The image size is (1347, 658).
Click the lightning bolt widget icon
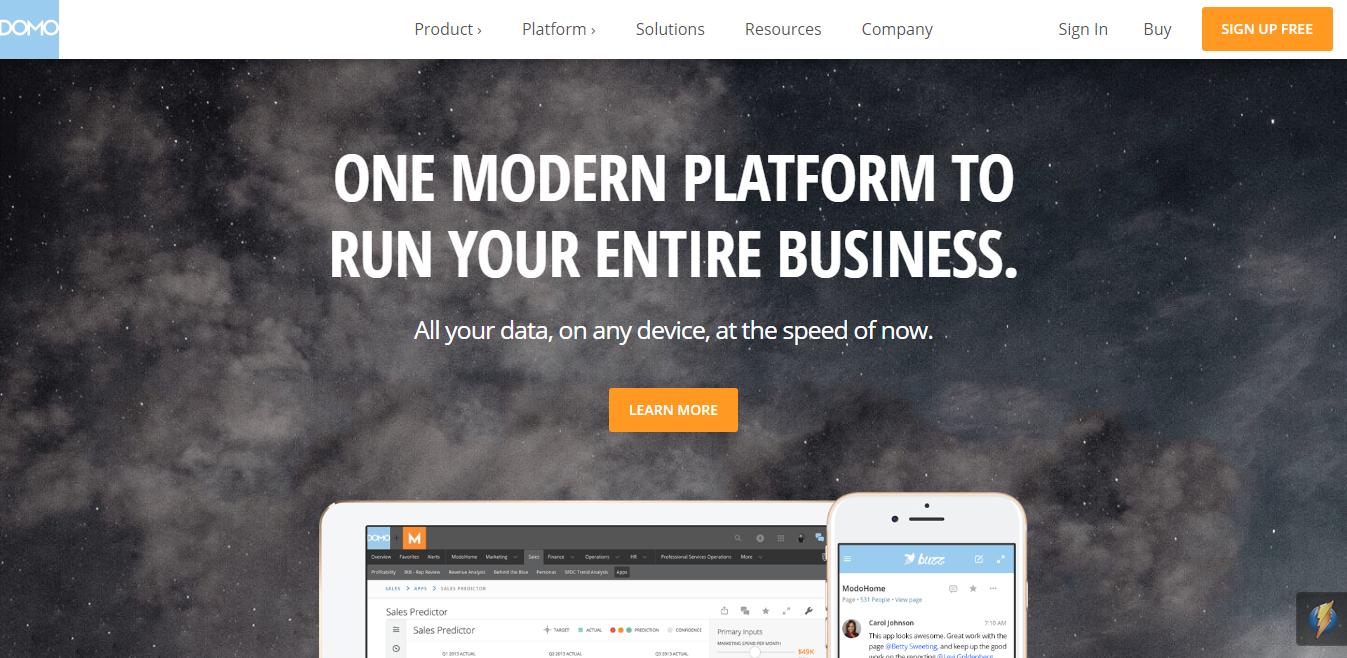click(1322, 618)
